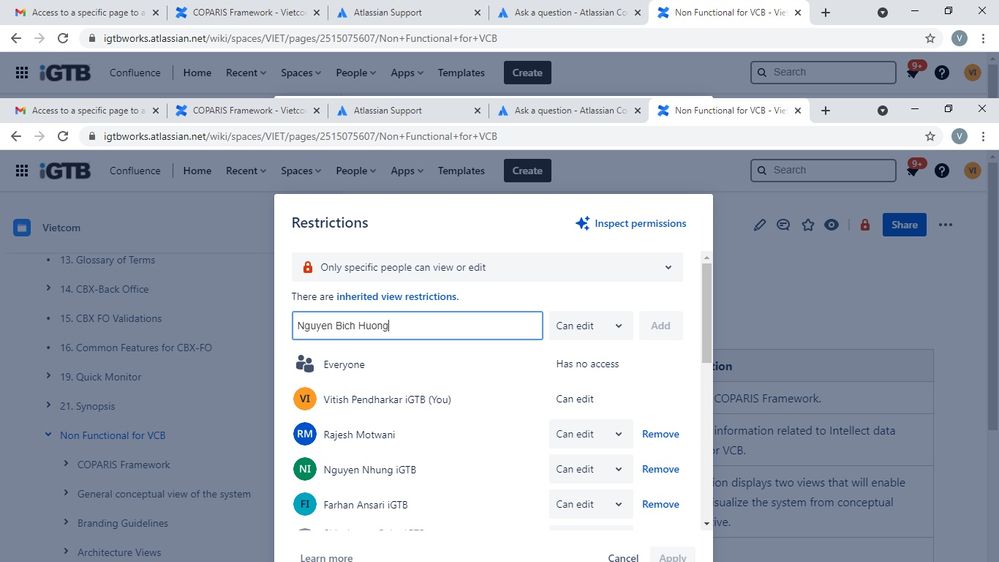Open notifications bell in lower browser window
This screenshot has width=999, height=562.
point(914,171)
